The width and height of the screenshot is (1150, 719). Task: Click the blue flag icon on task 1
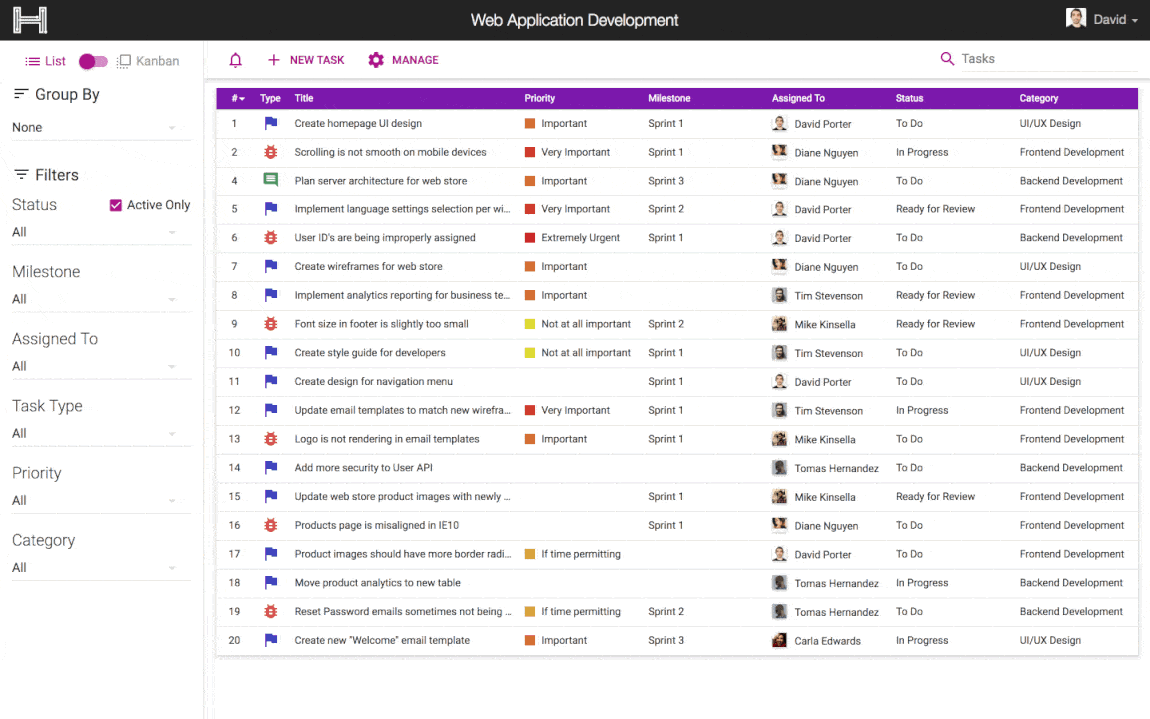270,124
